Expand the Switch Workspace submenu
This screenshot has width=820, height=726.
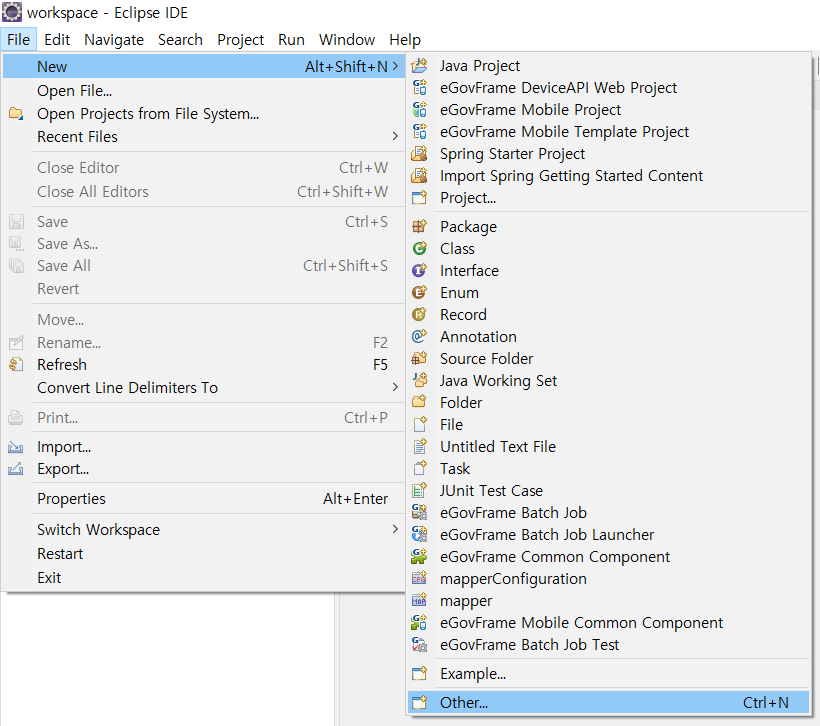pos(395,529)
